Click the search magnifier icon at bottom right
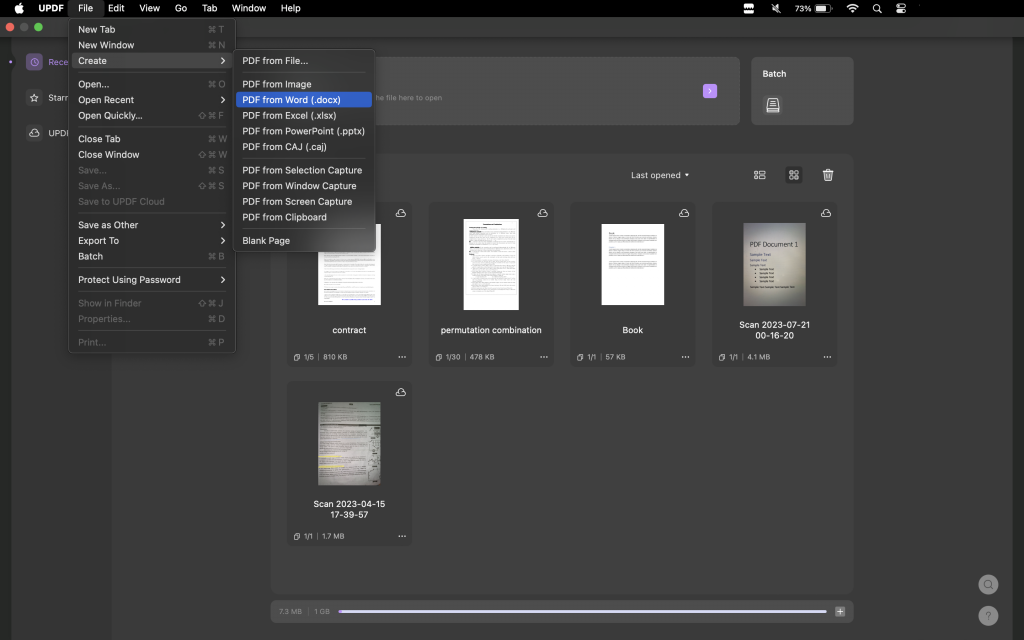Viewport: 1024px width, 640px height. click(988, 584)
